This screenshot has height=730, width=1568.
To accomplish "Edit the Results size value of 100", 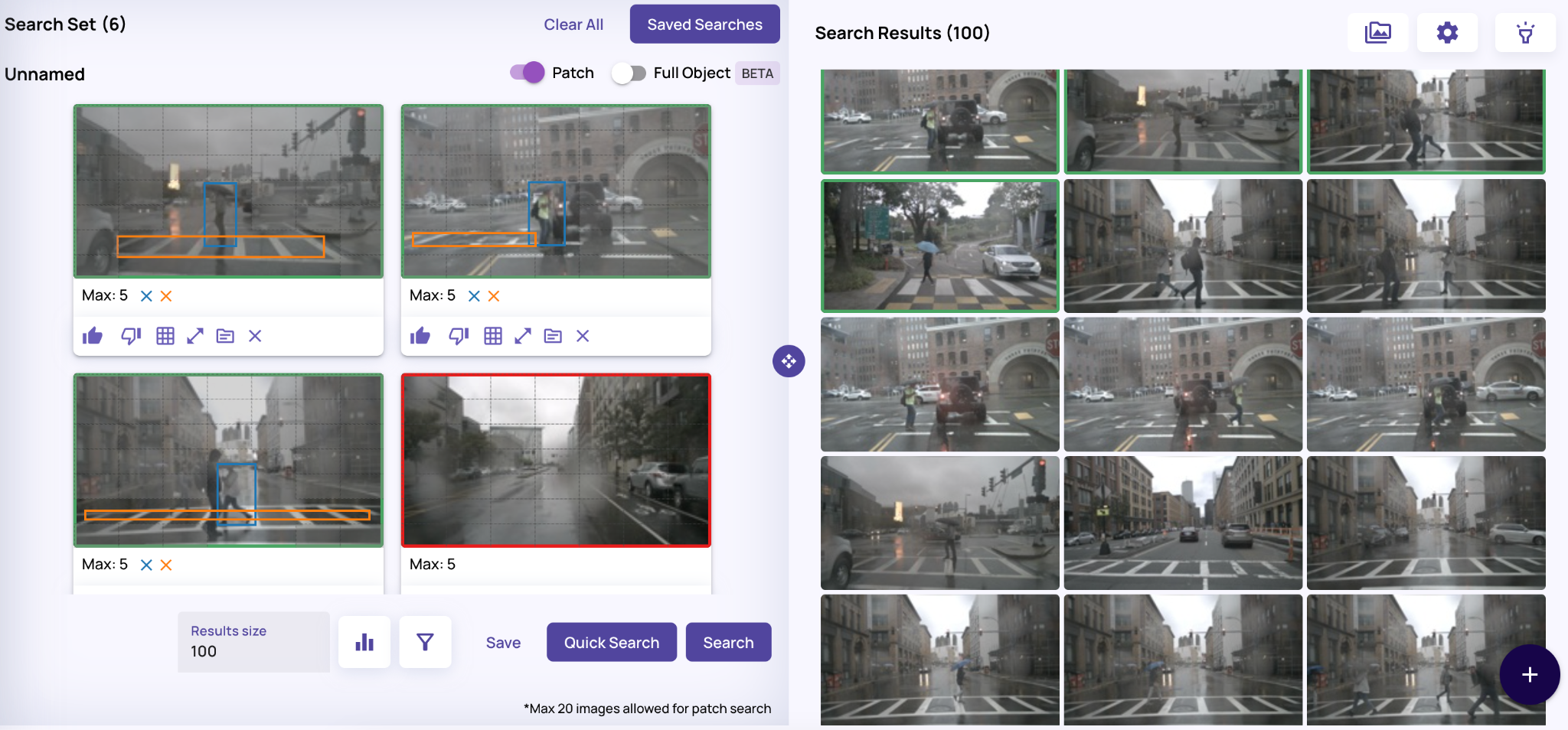I will click(x=253, y=650).
